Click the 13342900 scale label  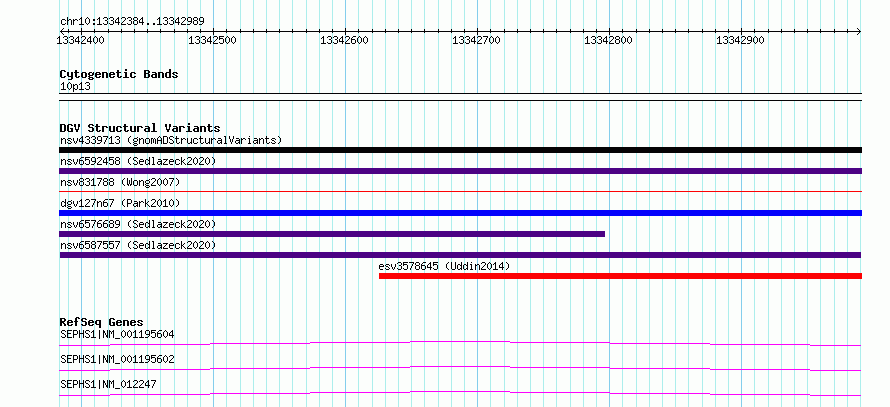[x=740, y=40]
